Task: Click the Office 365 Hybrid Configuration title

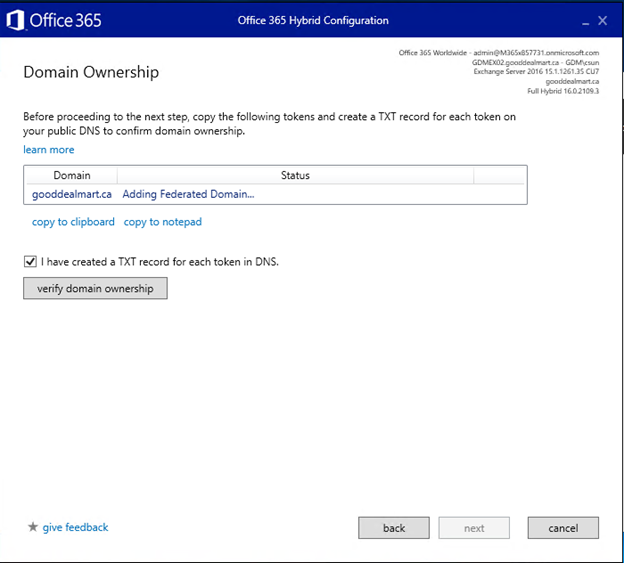Action: [313, 20]
